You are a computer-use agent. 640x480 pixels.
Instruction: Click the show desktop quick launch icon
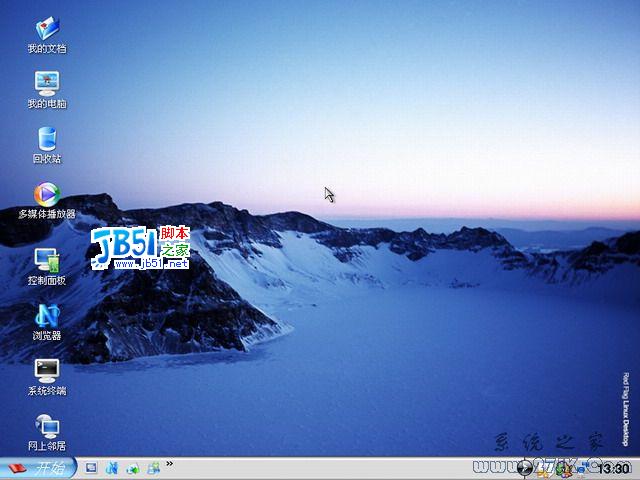pyautogui.click(x=91, y=468)
